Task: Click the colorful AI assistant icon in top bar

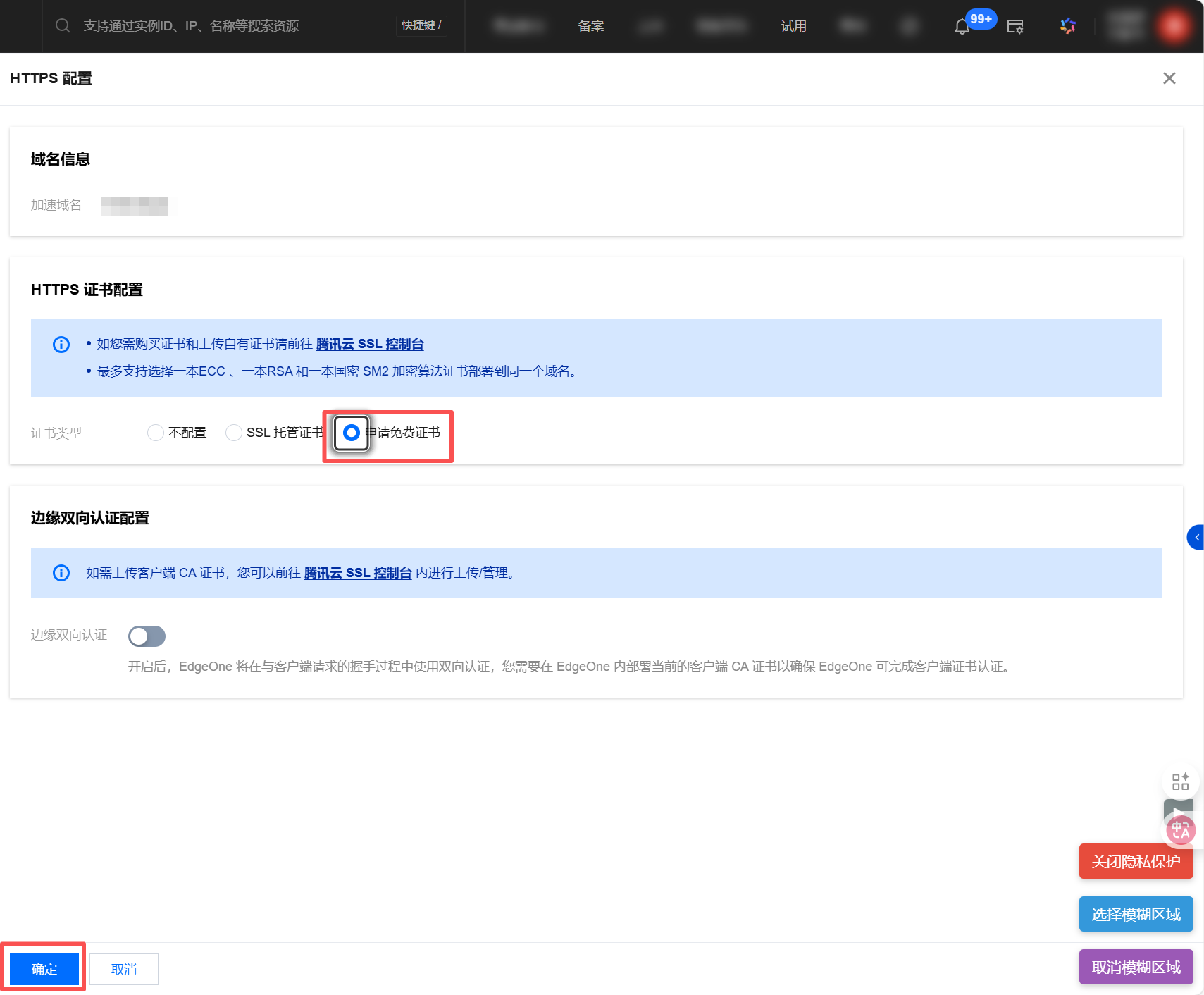Action: 1067,26
